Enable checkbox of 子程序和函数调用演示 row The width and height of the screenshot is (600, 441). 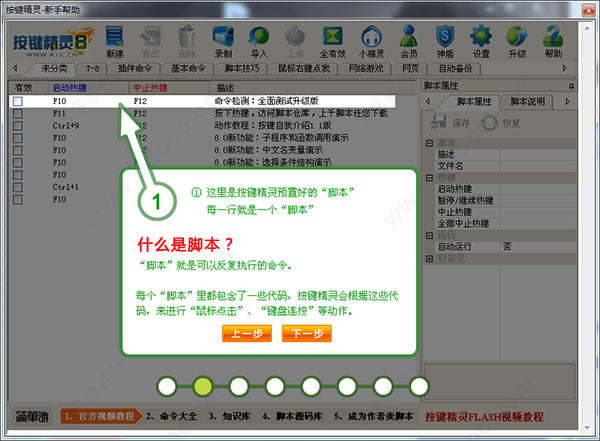click(18, 138)
